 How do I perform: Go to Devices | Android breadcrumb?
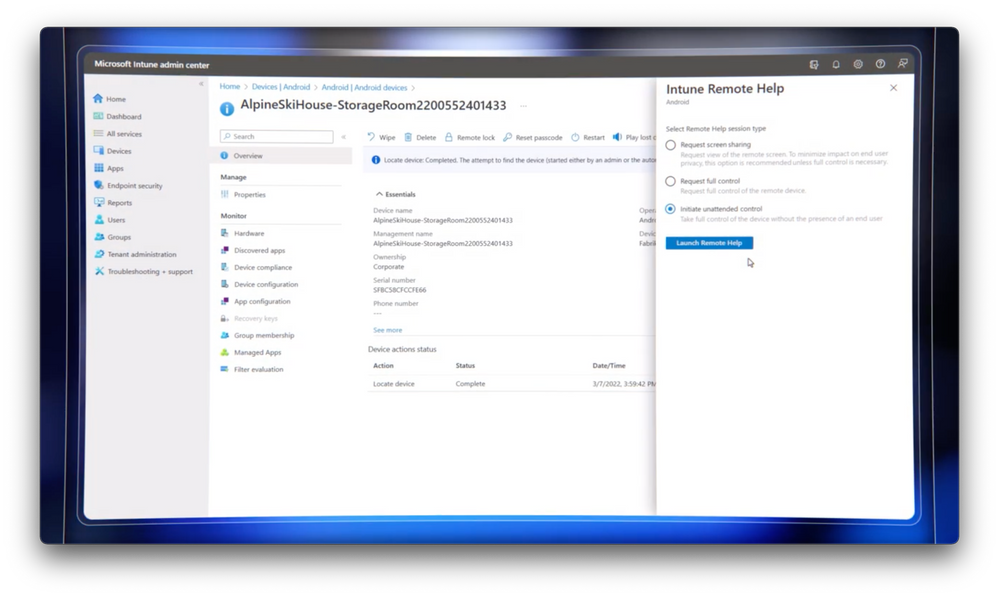coord(281,87)
